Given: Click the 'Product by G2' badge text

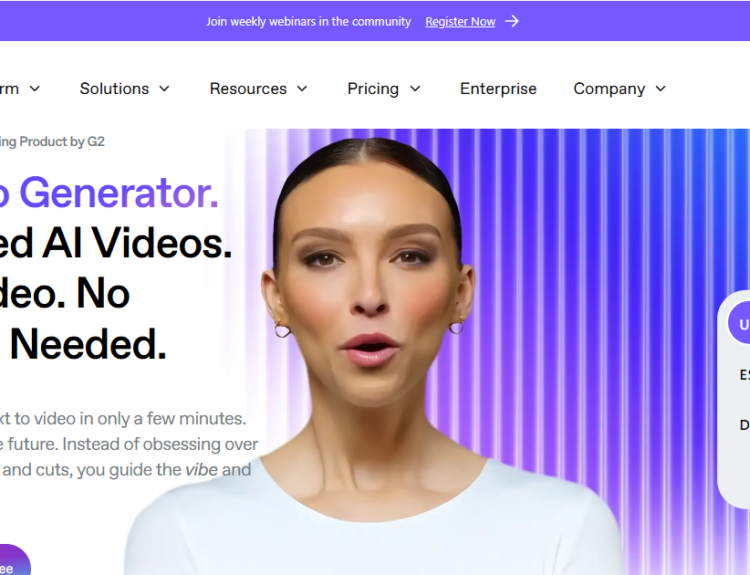Looking at the screenshot, I should [62, 142].
